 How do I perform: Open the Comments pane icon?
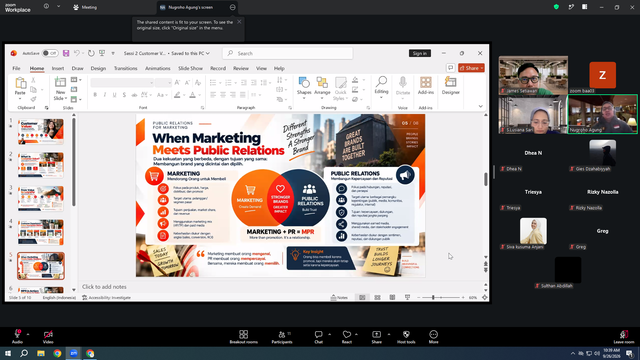tap(451, 68)
